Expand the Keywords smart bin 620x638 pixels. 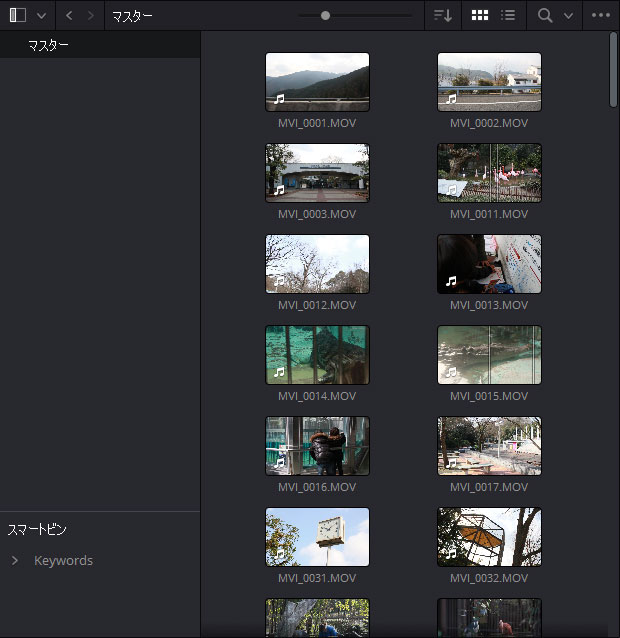pyautogui.click(x=15, y=561)
